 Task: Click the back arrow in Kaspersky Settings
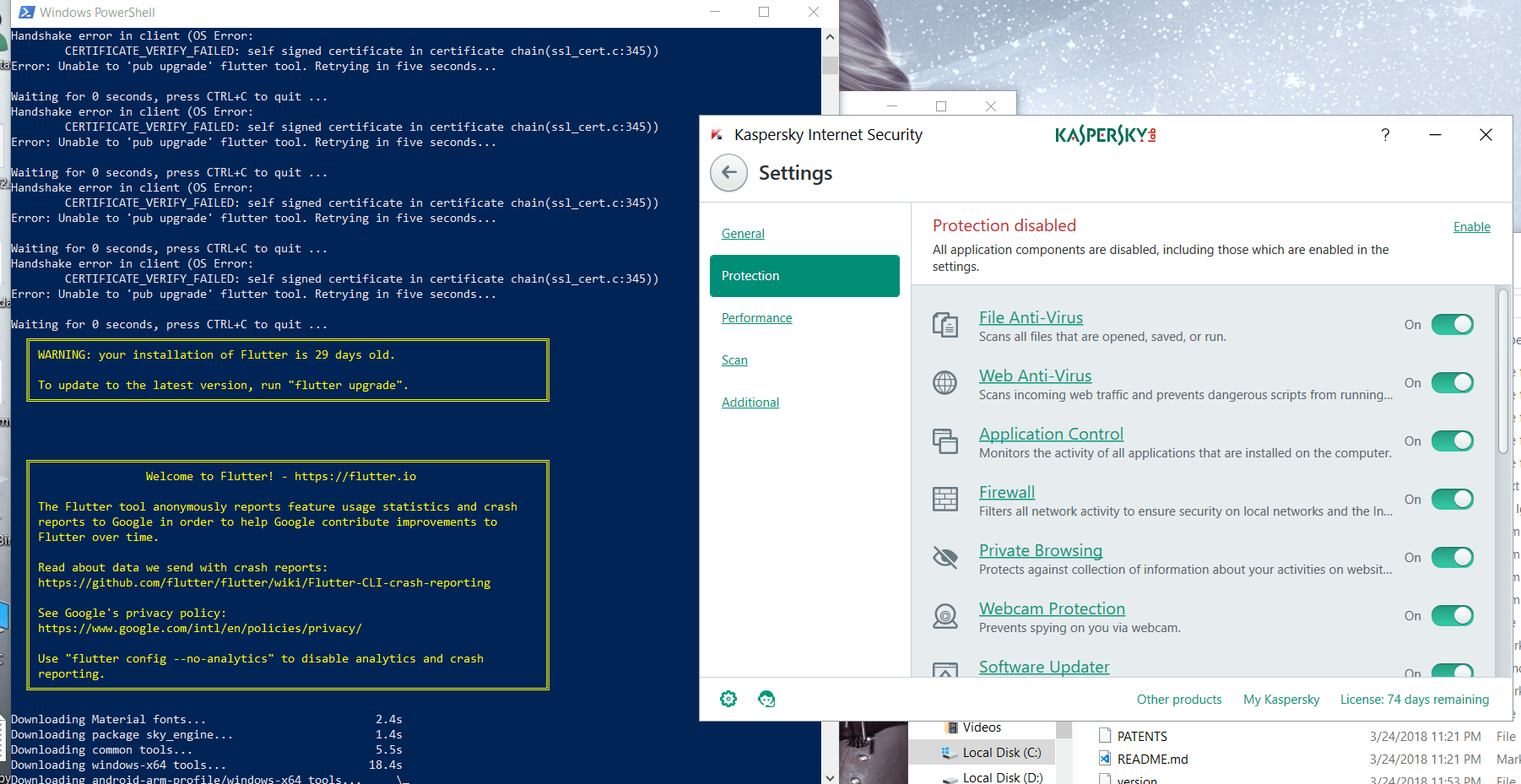pyautogui.click(x=728, y=173)
